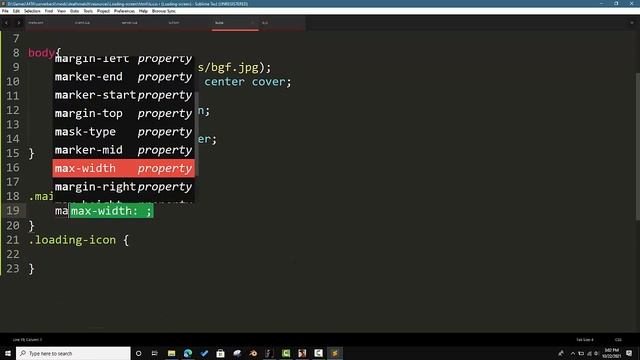The image size is (640, 360).
Task: Open pen workspace tray icon
Action: point(561,353)
